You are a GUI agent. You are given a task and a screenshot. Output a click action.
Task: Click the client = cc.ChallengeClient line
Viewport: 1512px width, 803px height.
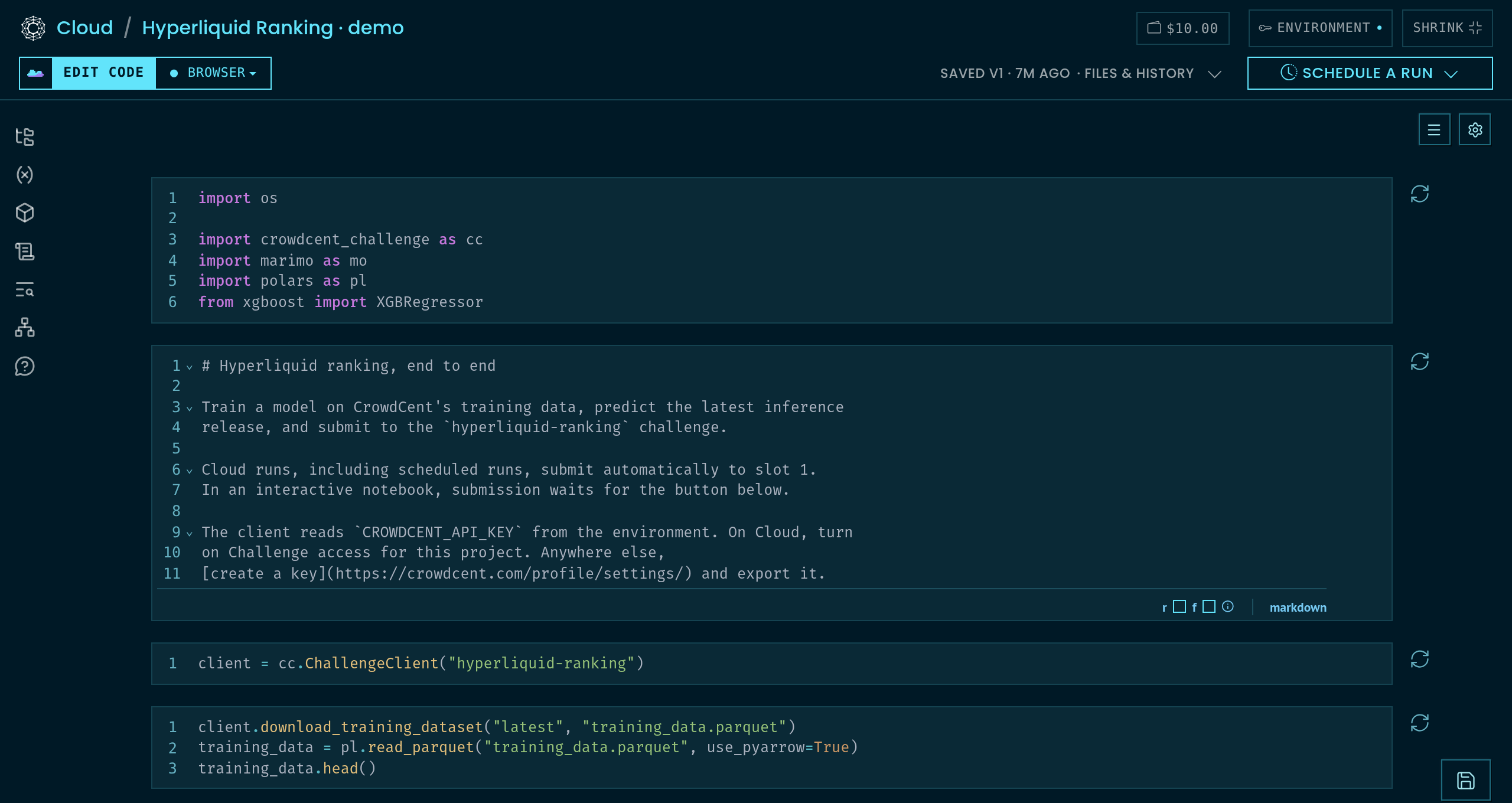pos(421,663)
